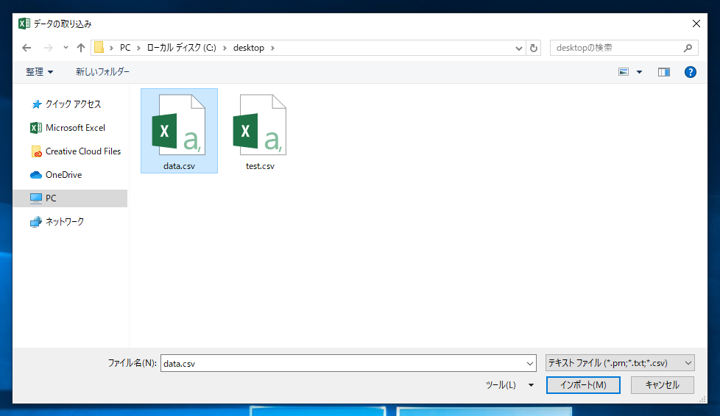Change the view layout icon
Screen dimensions: 720x416
[x=623, y=72]
